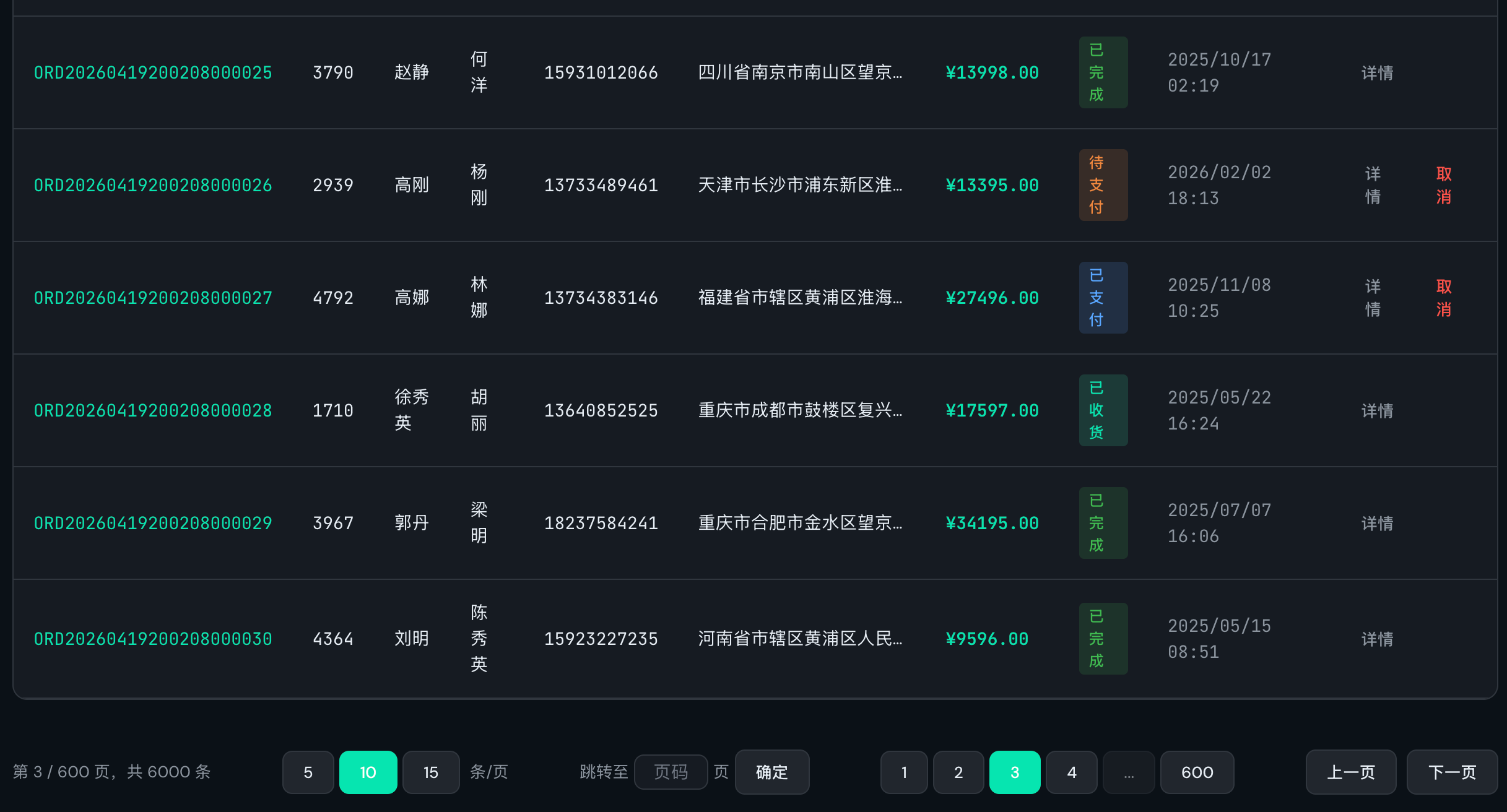Go to previous page 上一页

[x=1350, y=772]
